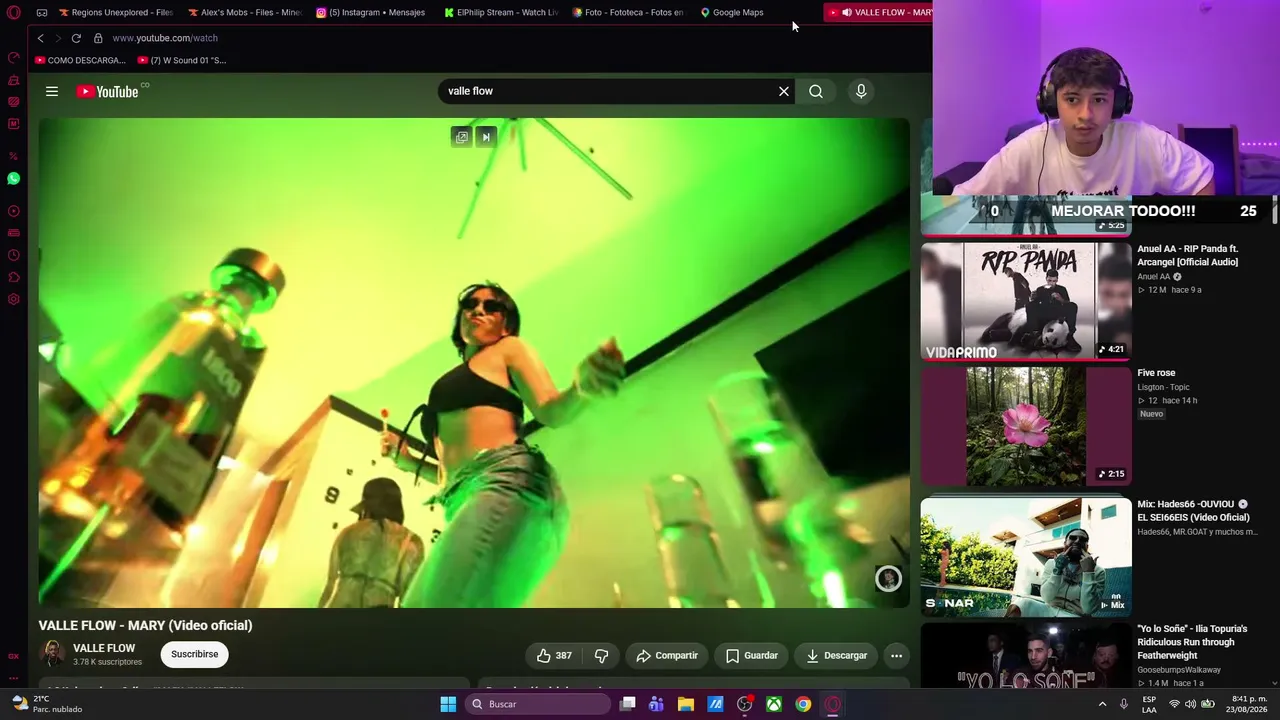Launch Xbox app from the taskbar
Image resolution: width=1280 pixels, height=720 pixels.
click(x=774, y=704)
